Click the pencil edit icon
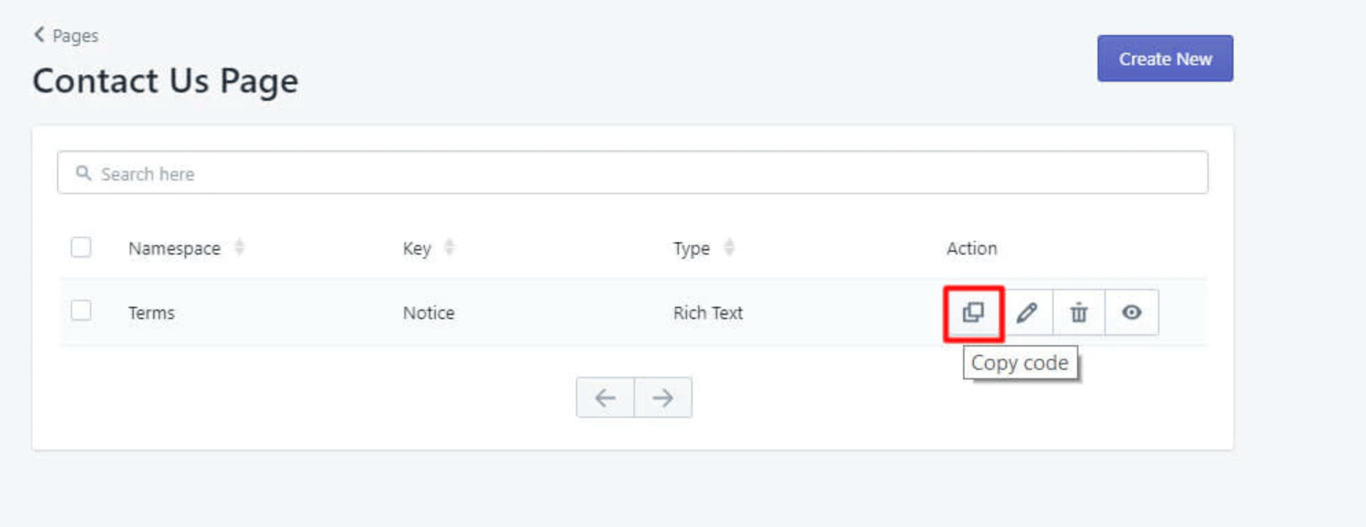This screenshot has width=1366, height=527. pyautogui.click(x=1026, y=313)
